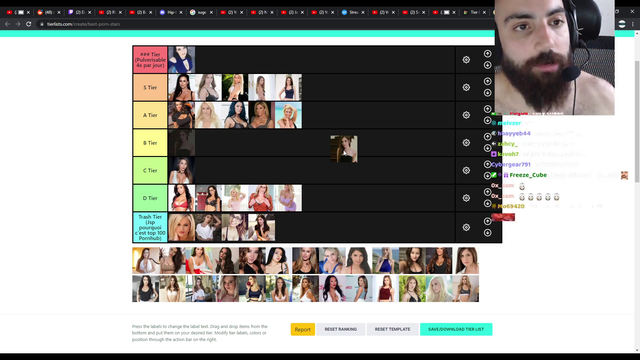
Task: Close the 'Hip-' browser tab
Action: point(181,13)
